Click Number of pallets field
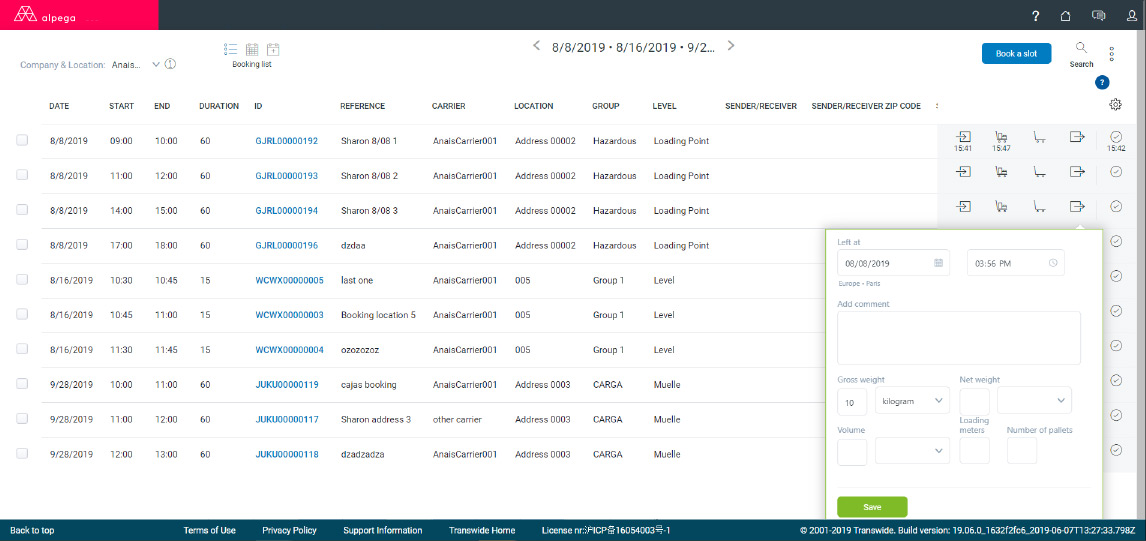This screenshot has height=541, width=1146. click(x=1022, y=451)
